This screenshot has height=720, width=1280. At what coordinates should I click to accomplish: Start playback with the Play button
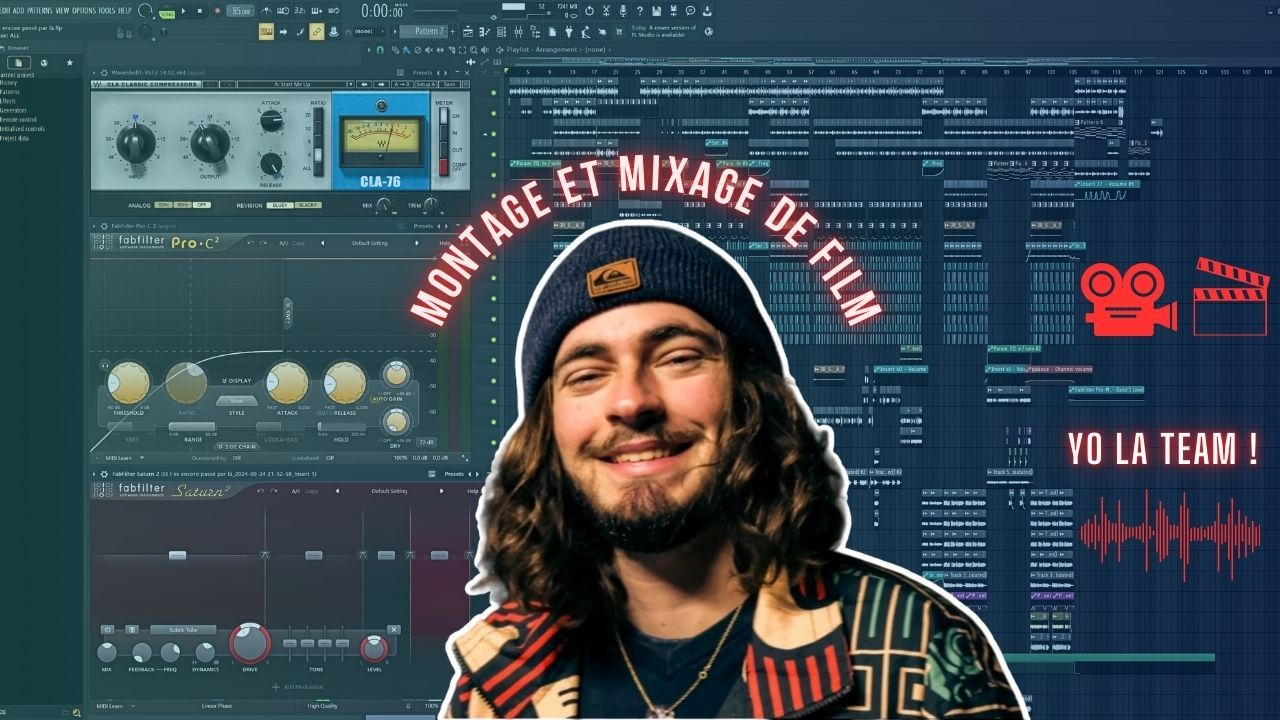[183, 11]
